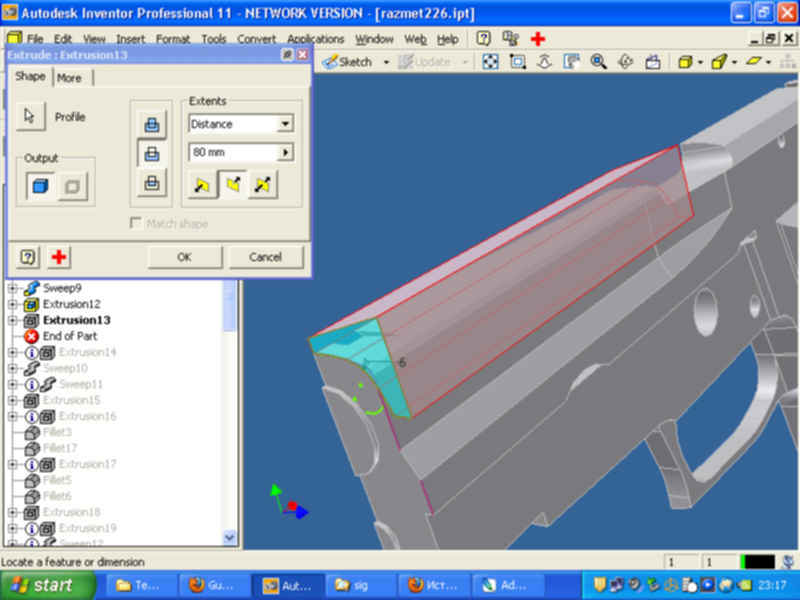
Task: Activate the Zoom magnifier tool
Action: point(598,62)
